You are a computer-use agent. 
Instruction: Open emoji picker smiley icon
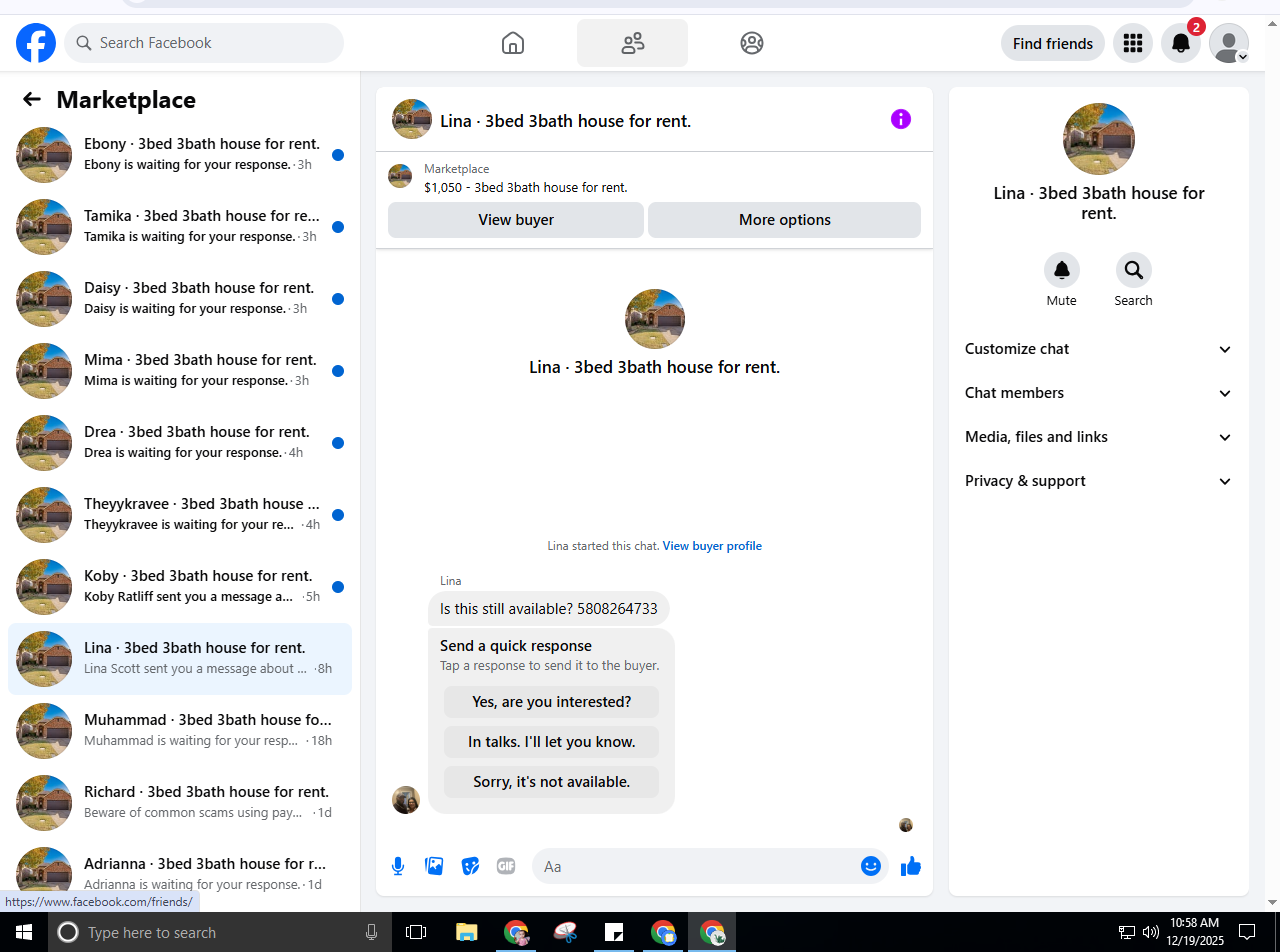[871, 866]
